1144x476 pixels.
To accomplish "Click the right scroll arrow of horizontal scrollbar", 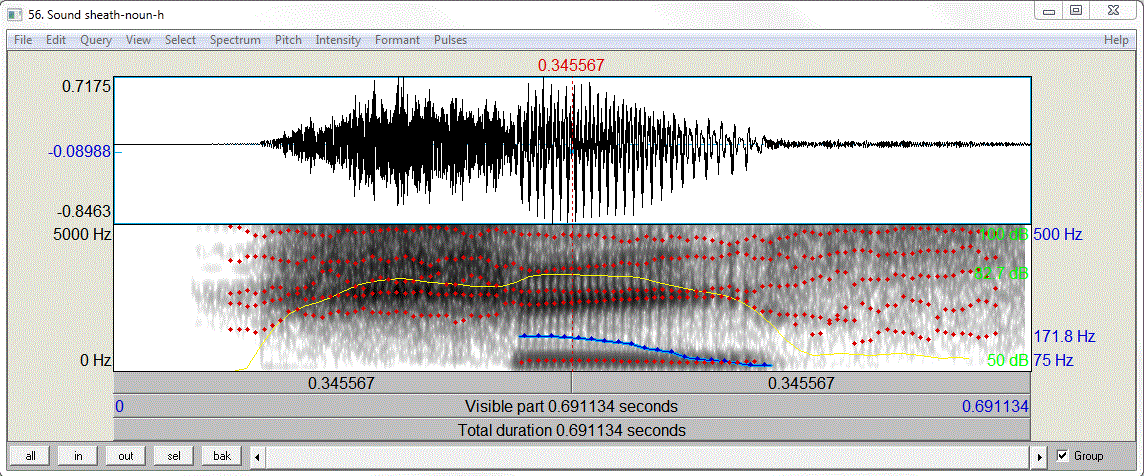I will [1040, 457].
